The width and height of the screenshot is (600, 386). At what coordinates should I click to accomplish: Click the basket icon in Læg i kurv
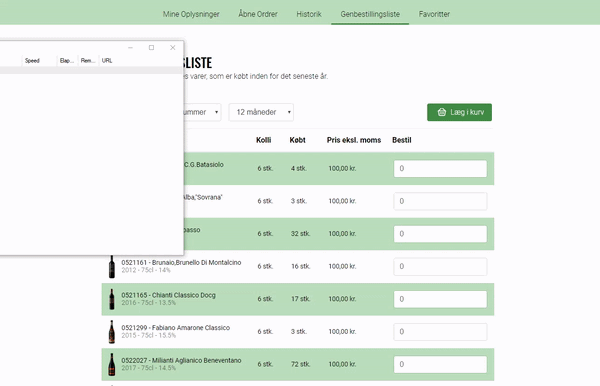tap(442, 112)
